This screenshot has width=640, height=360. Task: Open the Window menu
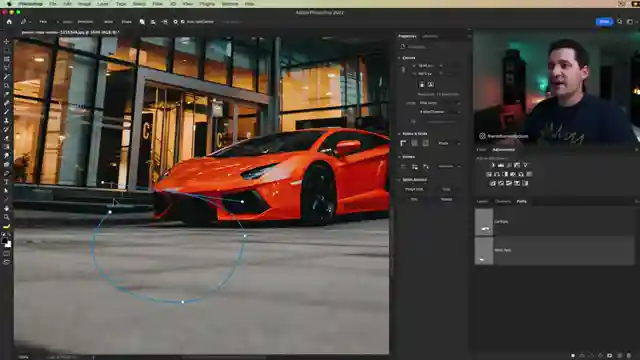coord(230,4)
